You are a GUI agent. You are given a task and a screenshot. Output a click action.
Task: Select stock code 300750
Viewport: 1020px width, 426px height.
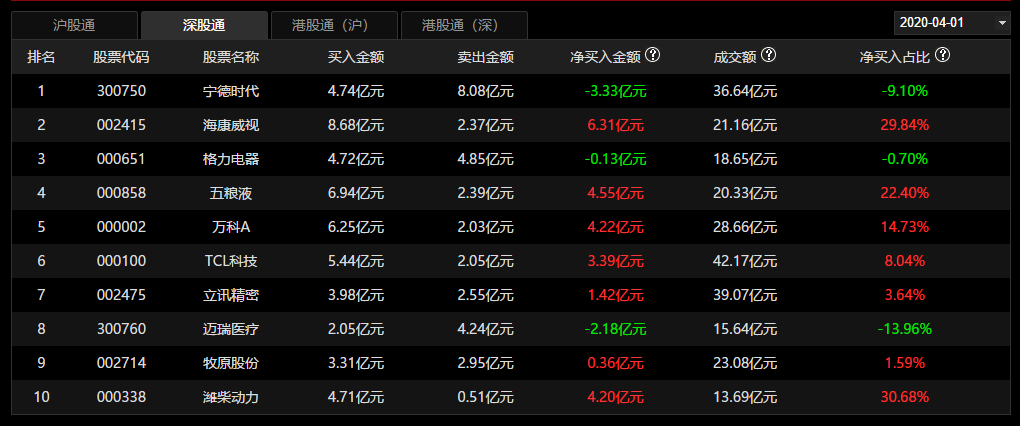click(x=121, y=91)
